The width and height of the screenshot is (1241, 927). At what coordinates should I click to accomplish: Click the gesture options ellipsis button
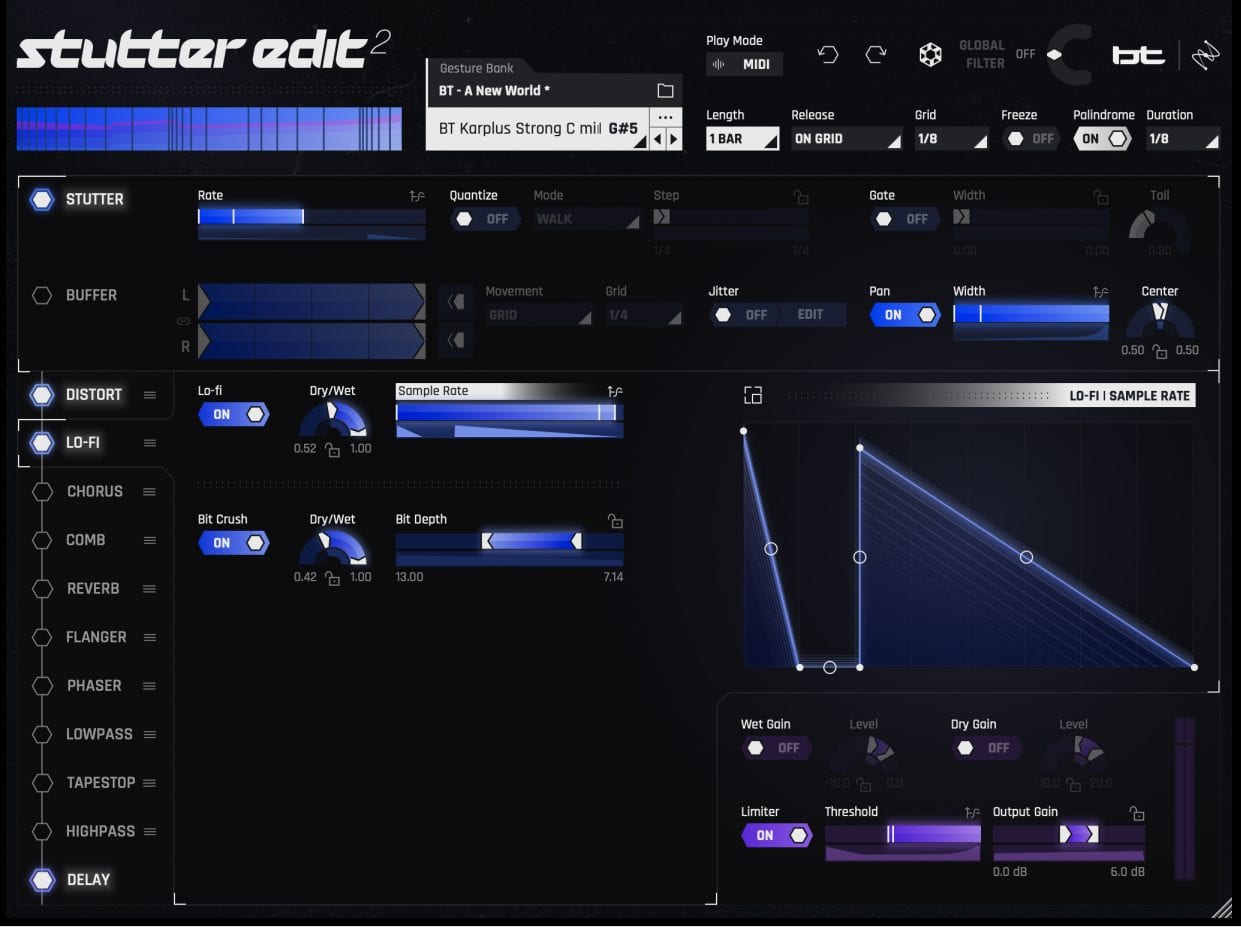pyautogui.click(x=665, y=117)
